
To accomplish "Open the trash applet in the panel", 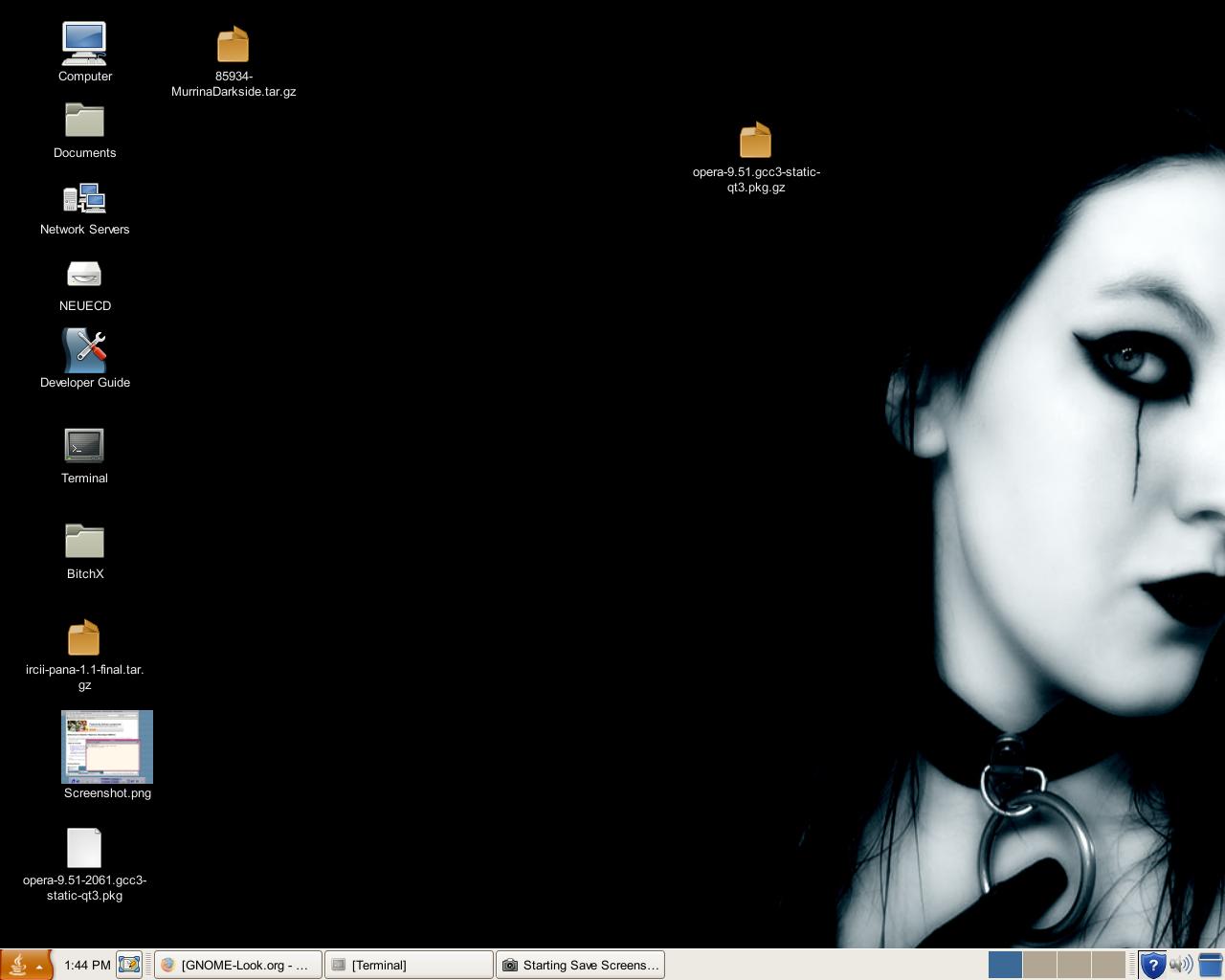I will (1211, 965).
